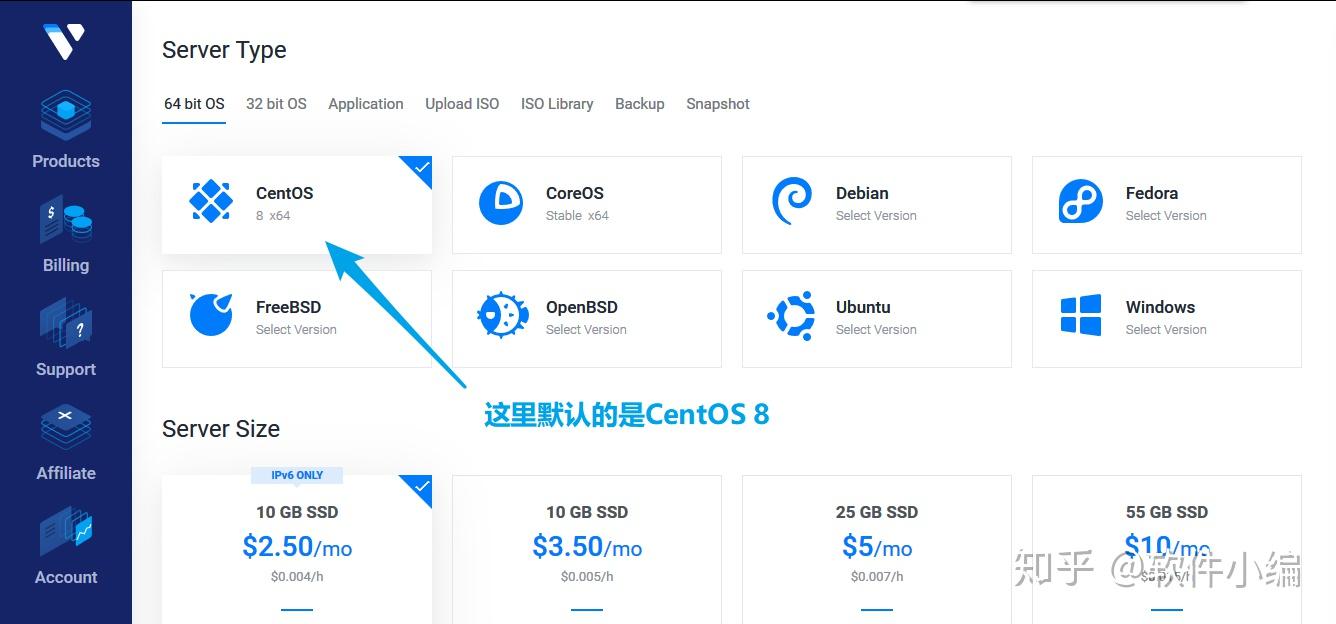Select the $5/mo price

(877, 547)
